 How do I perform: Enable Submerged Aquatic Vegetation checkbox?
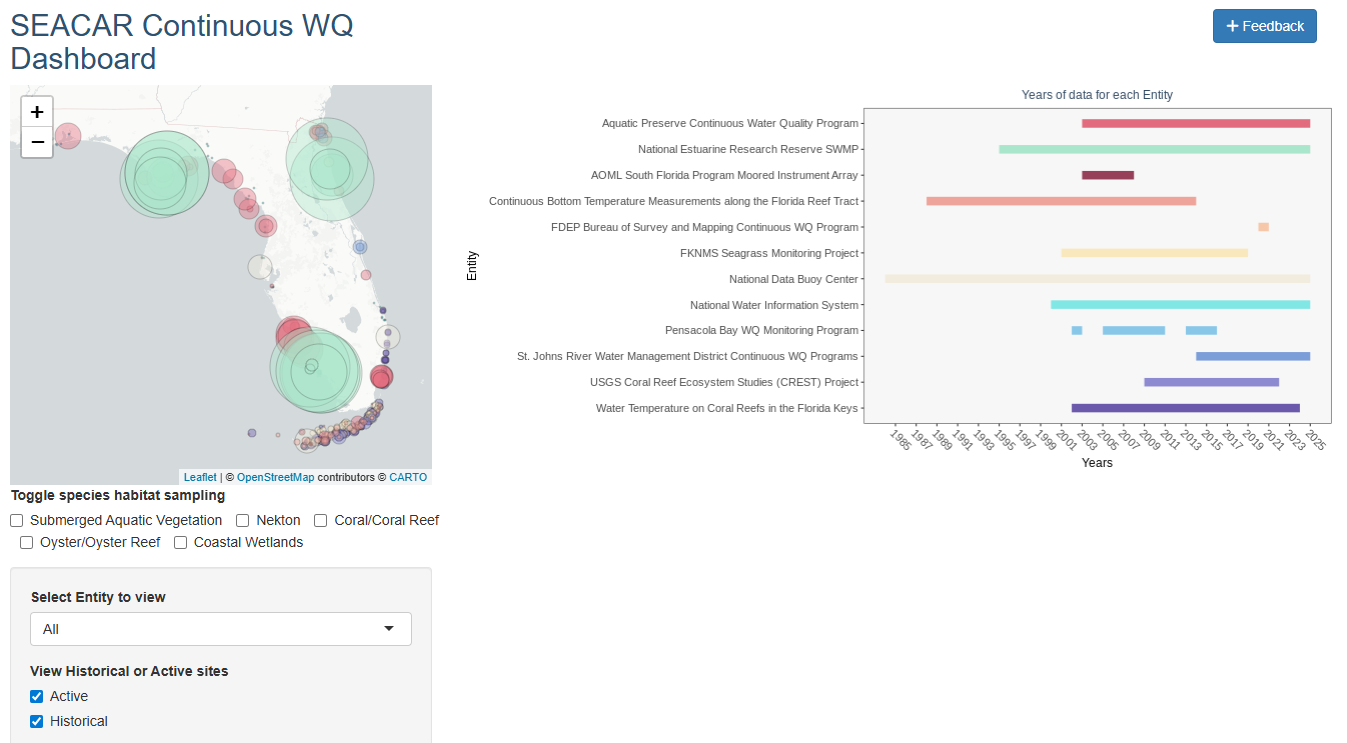(17, 520)
